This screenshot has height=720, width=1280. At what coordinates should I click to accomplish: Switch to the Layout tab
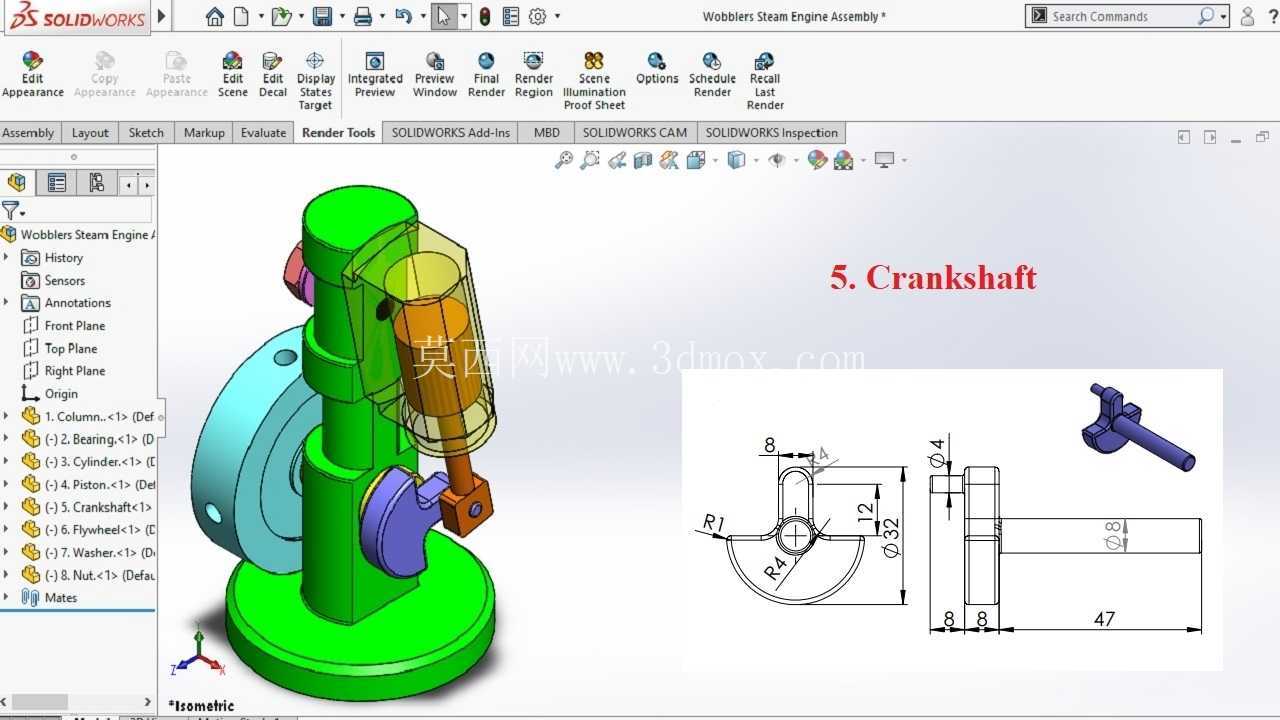(x=90, y=132)
